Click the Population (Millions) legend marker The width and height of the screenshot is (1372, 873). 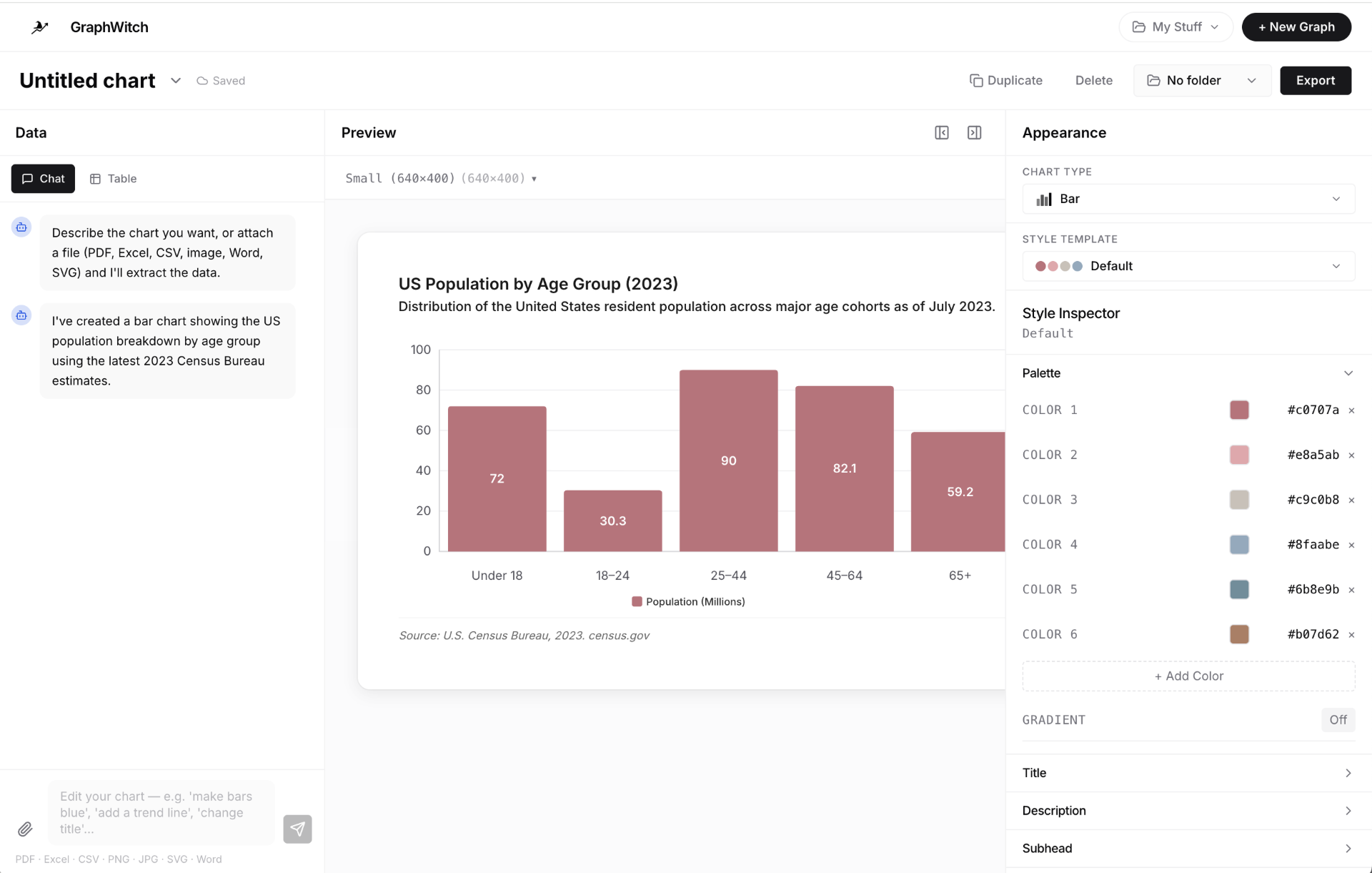click(637, 601)
